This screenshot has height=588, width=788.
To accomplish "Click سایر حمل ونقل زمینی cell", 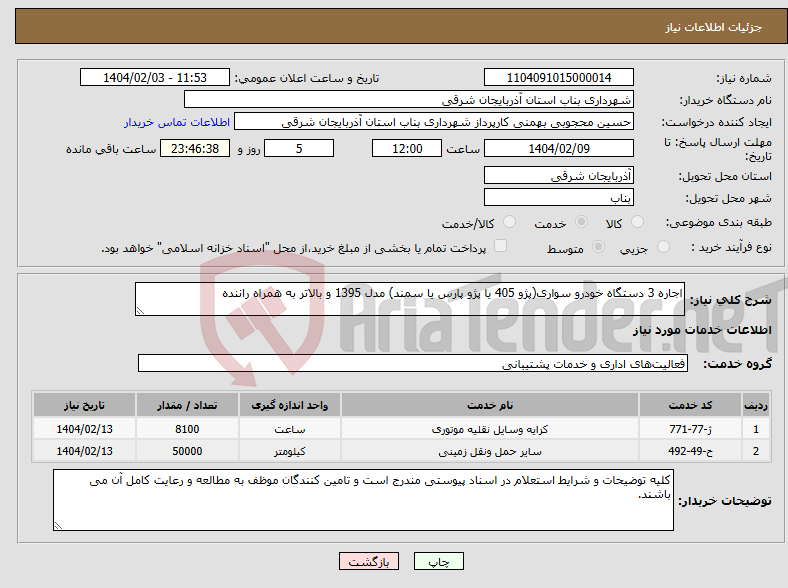I will [490, 451].
